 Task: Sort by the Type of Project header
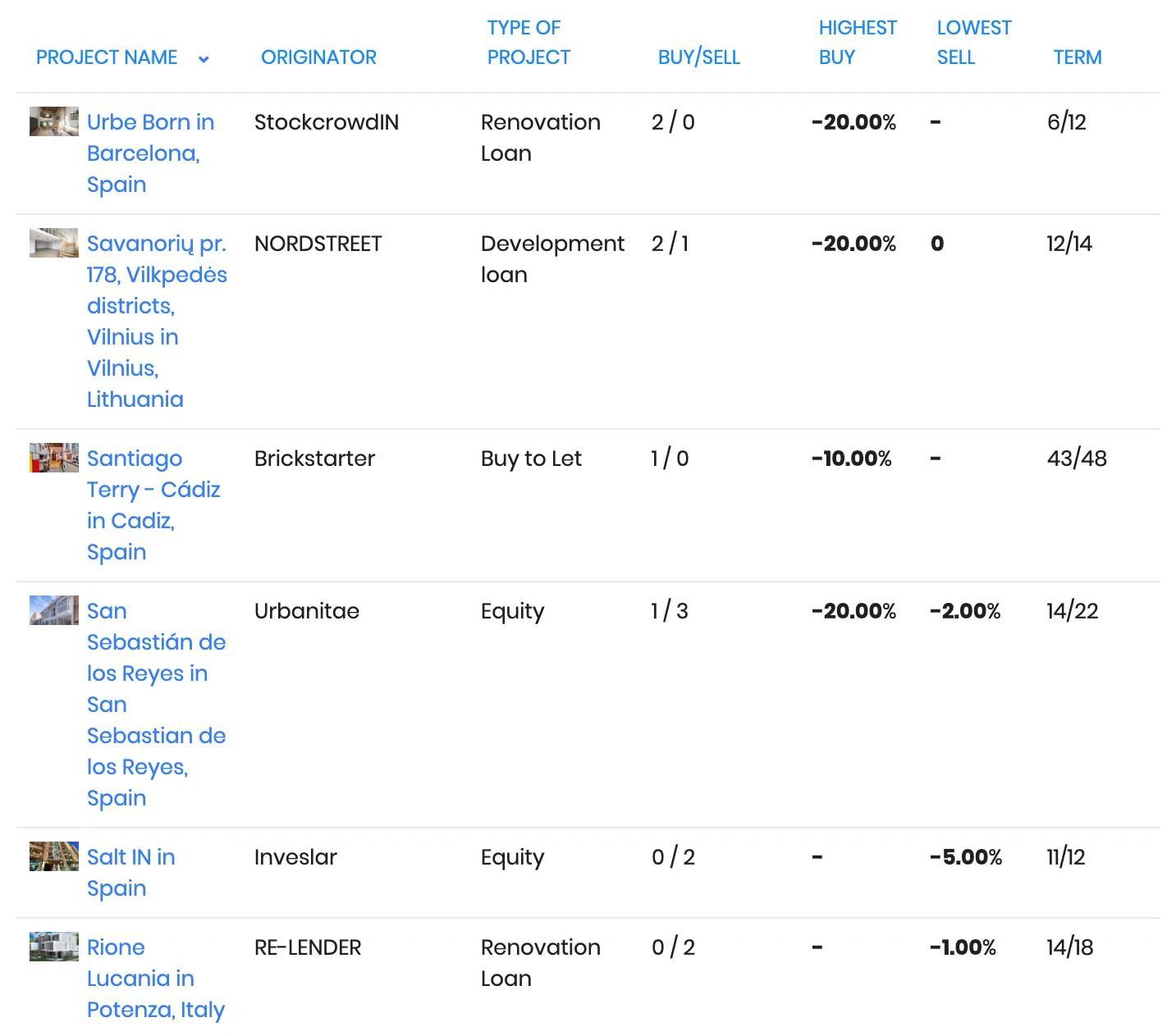pos(529,43)
